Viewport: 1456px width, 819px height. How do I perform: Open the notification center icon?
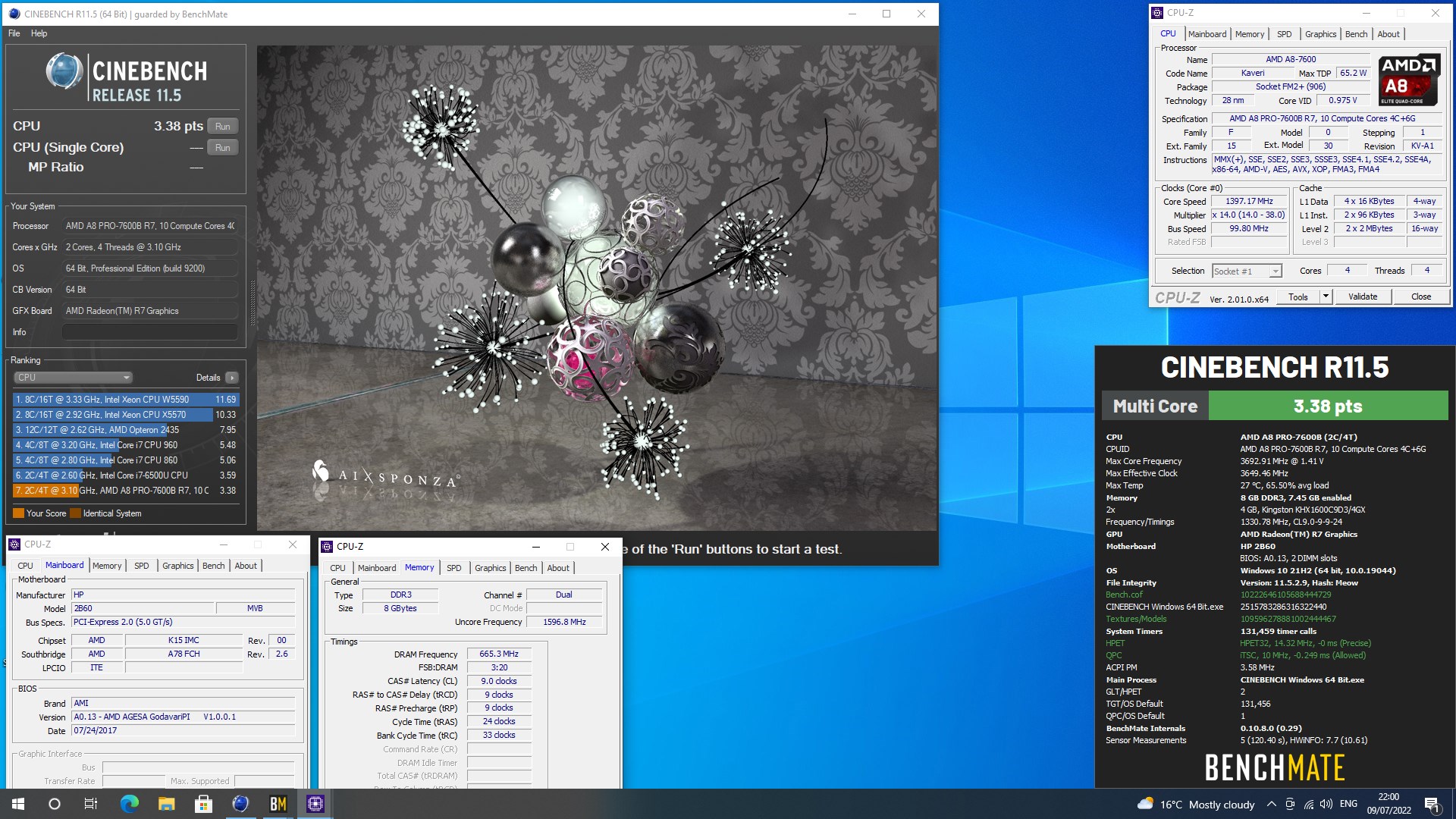(x=1432, y=804)
